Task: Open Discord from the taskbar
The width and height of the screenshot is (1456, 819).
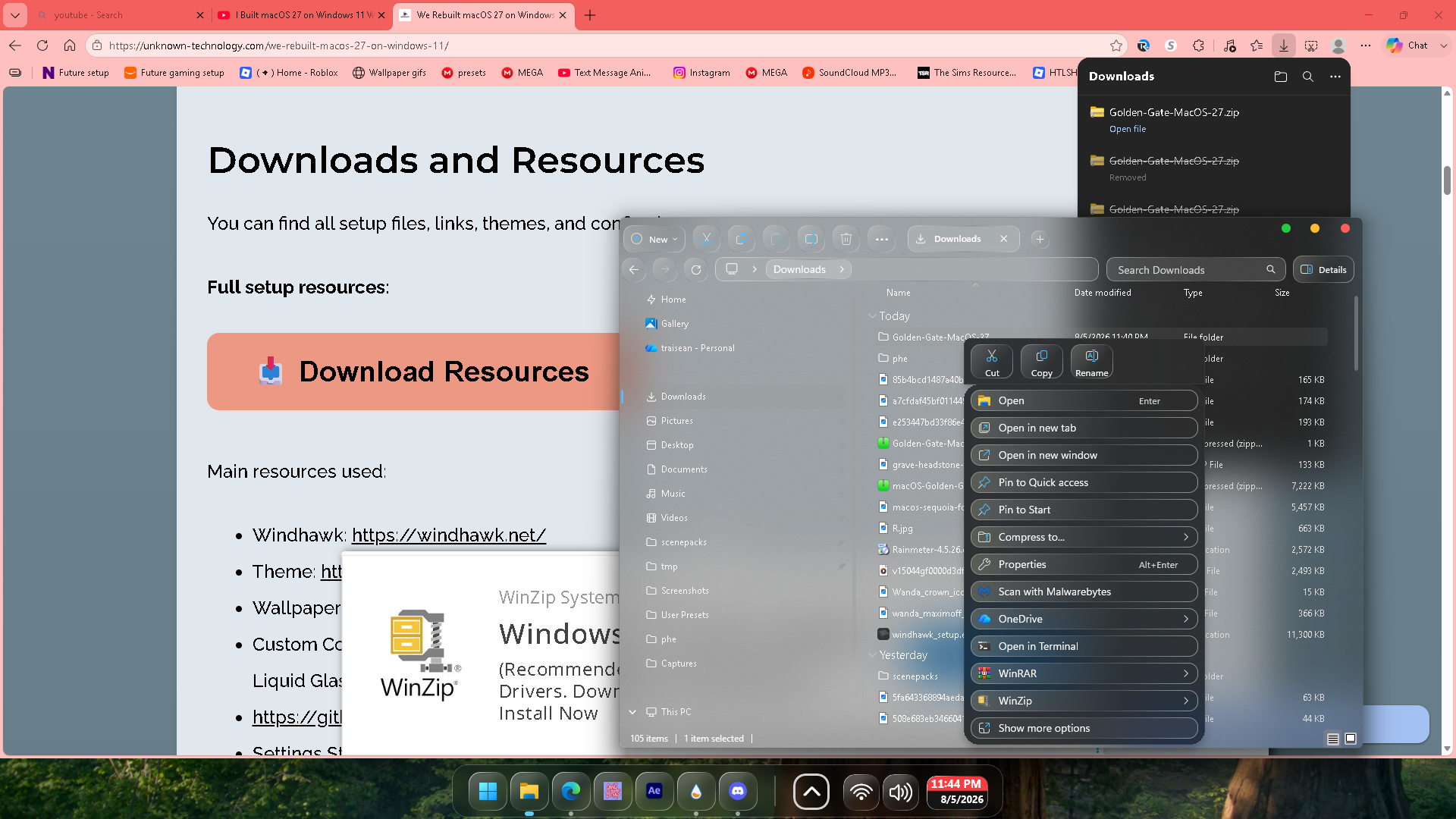Action: (x=738, y=792)
